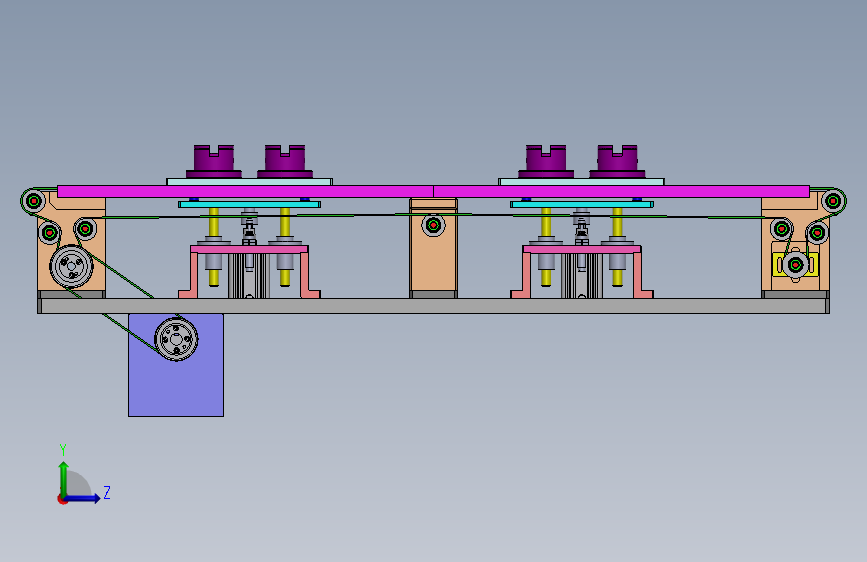Select the leftmost purple fixture on top

(214, 162)
